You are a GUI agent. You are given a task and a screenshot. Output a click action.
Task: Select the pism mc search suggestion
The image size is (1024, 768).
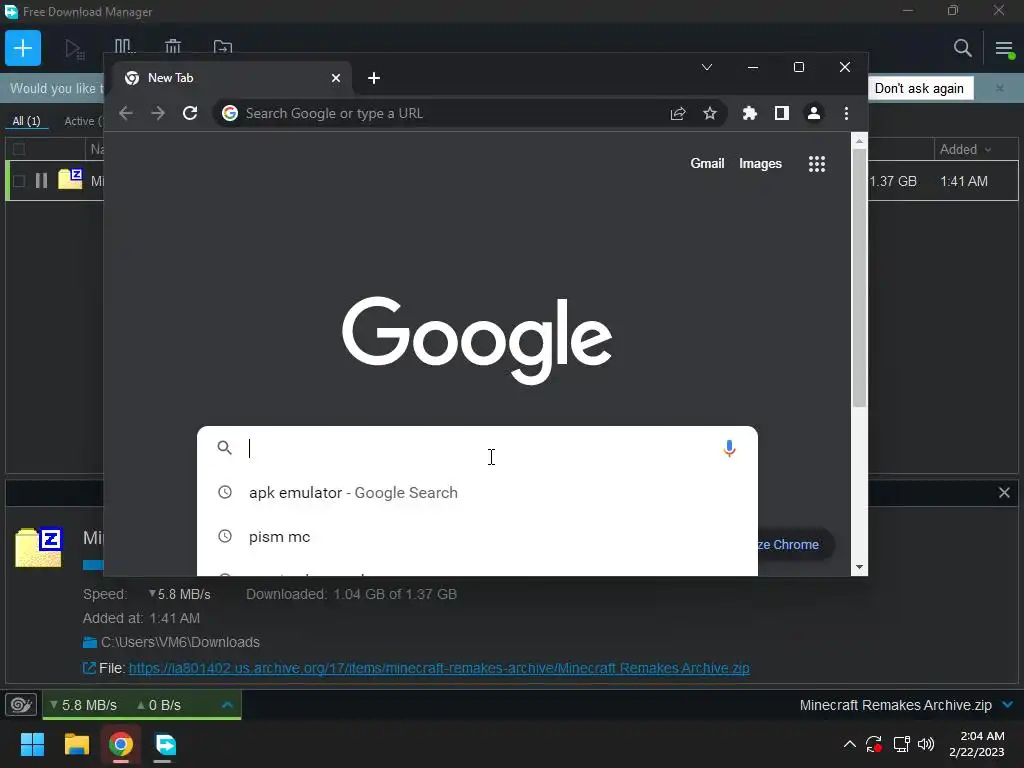(477, 537)
